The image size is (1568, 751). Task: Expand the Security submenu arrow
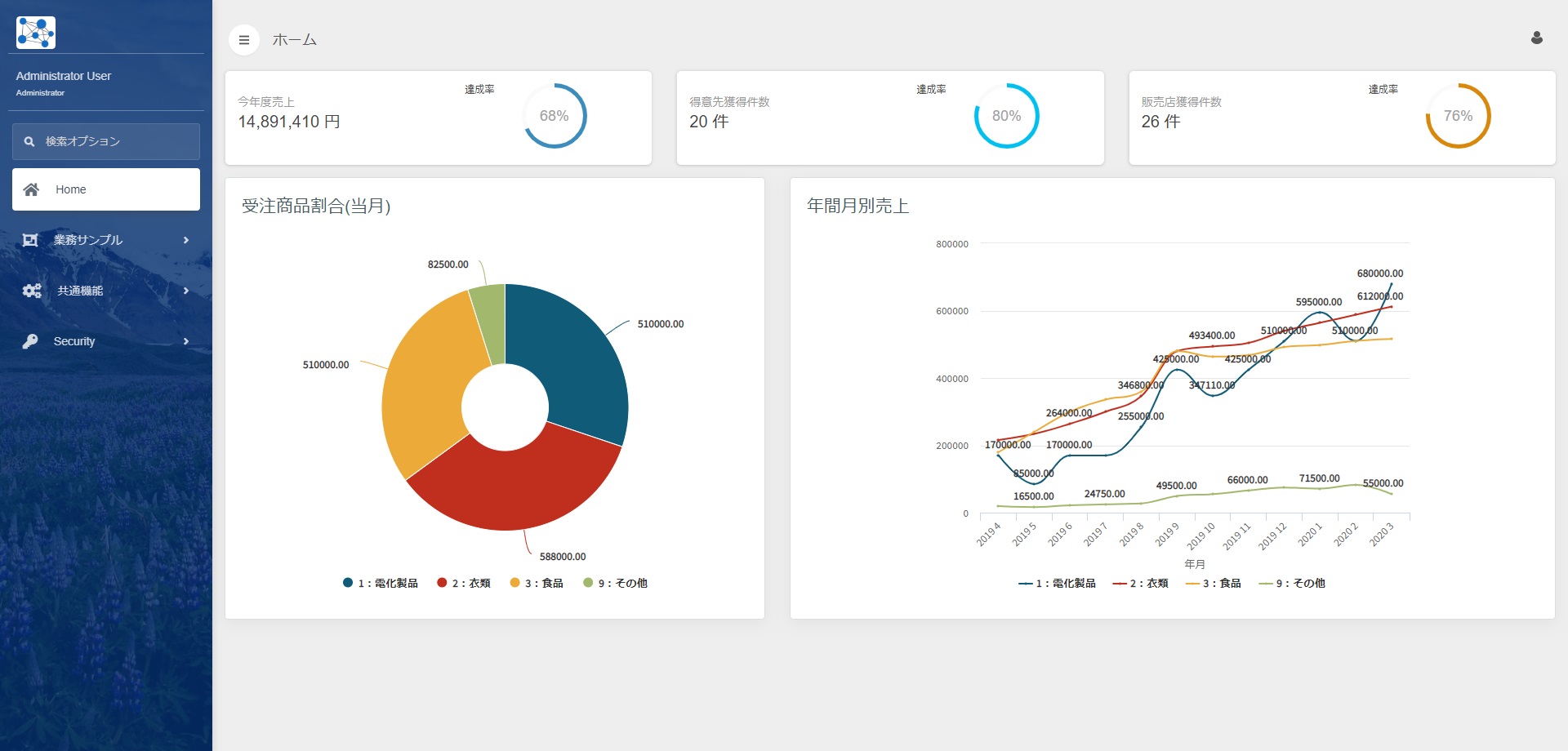point(186,341)
